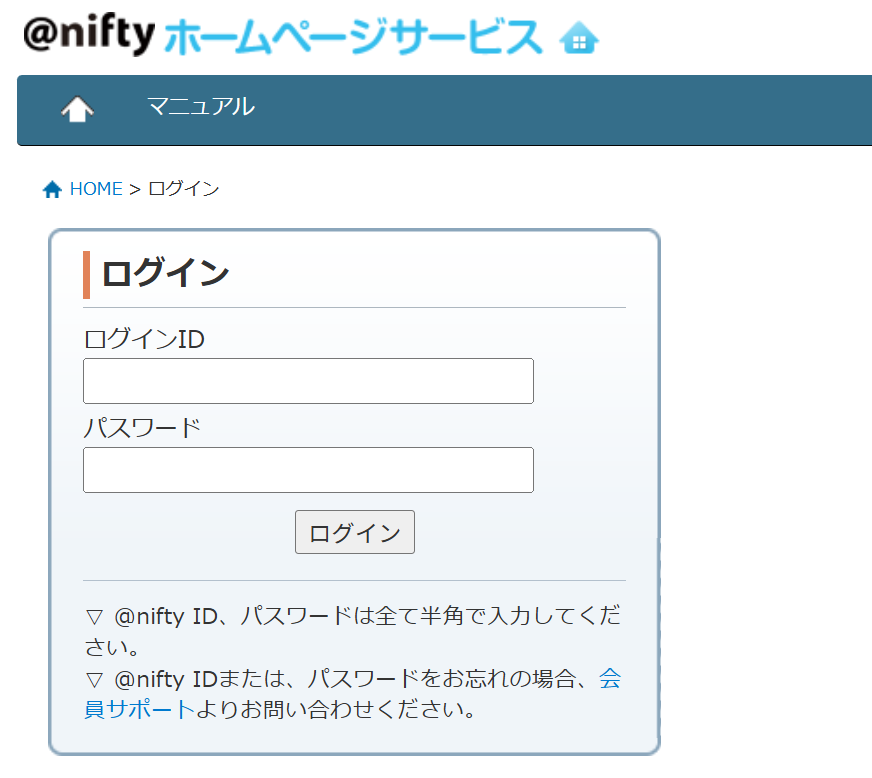
Task: Click the orange accent bar beside the ログイン heading
Action: click(x=86, y=270)
